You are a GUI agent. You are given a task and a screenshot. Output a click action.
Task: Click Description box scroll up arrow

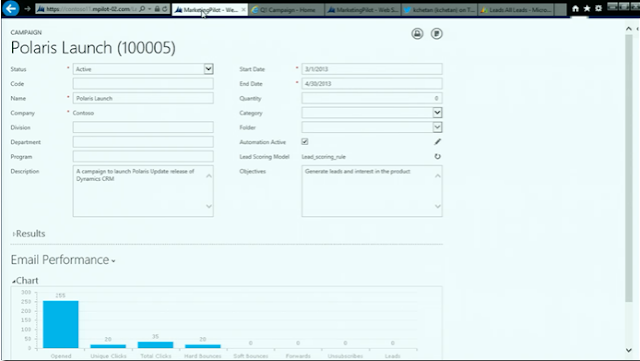coord(209,176)
